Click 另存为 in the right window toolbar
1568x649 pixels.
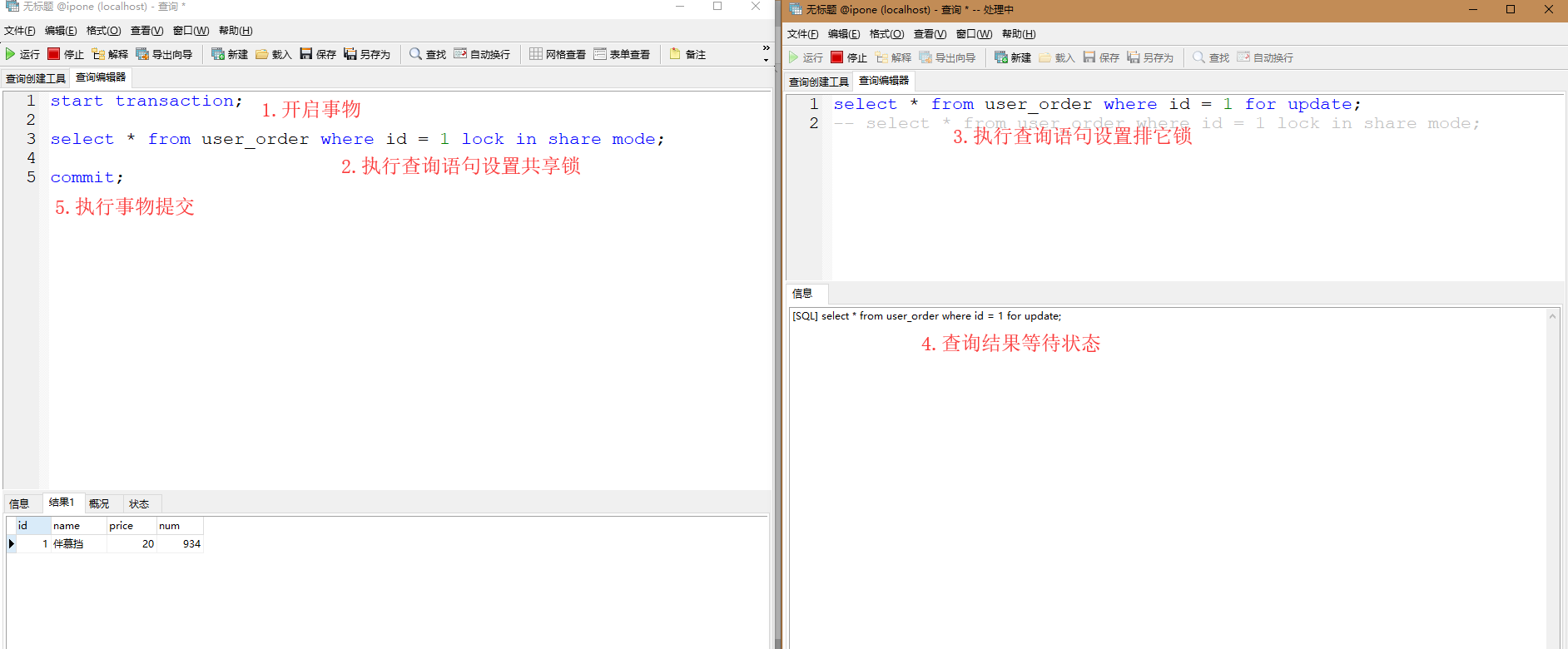1150,57
